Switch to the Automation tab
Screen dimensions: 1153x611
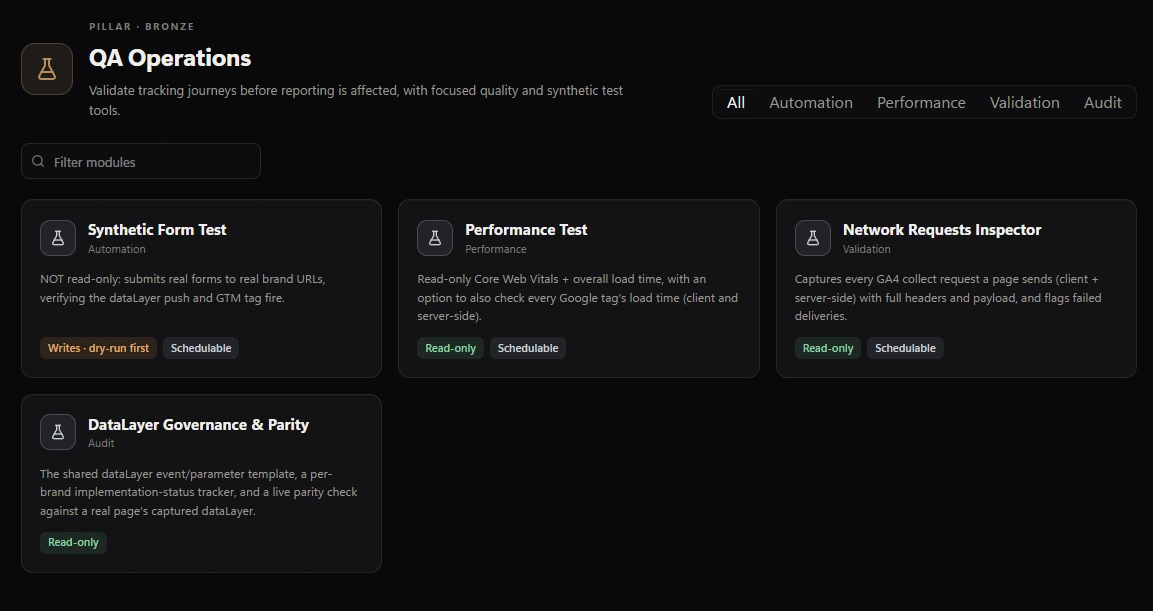point(811,102)
